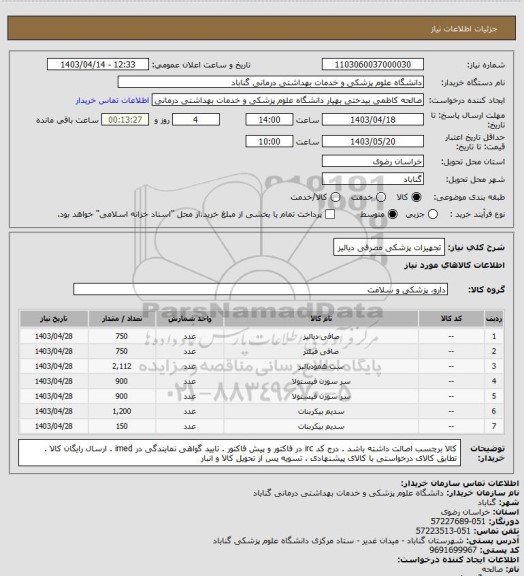Viewport: 524px width, 576px height.
Task: Toggle the اسناد خزانه اسلامی payment checkbox
Action: pyautogui.click(x=330, y=214)
